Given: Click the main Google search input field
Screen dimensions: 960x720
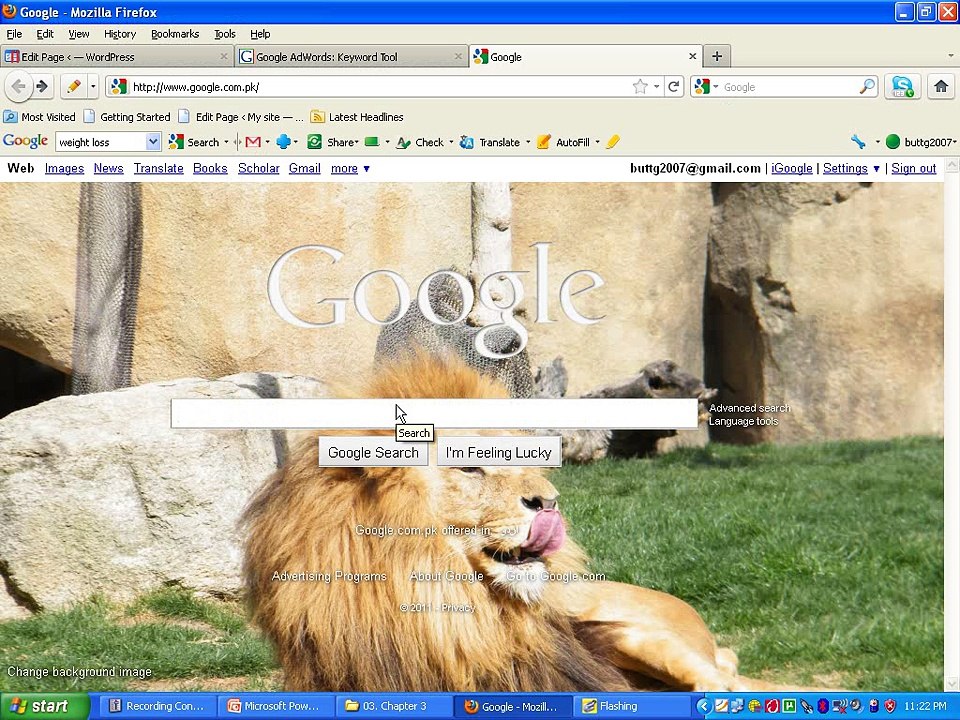Looking at the screenshot, I should point(434,413).
